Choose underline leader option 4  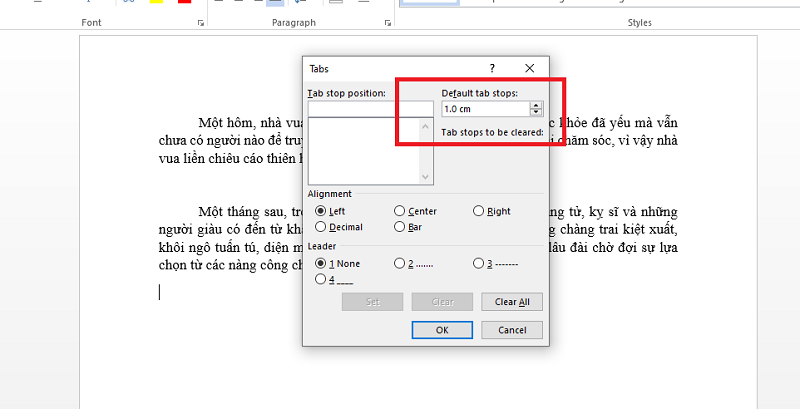click(x=321, y=279)
